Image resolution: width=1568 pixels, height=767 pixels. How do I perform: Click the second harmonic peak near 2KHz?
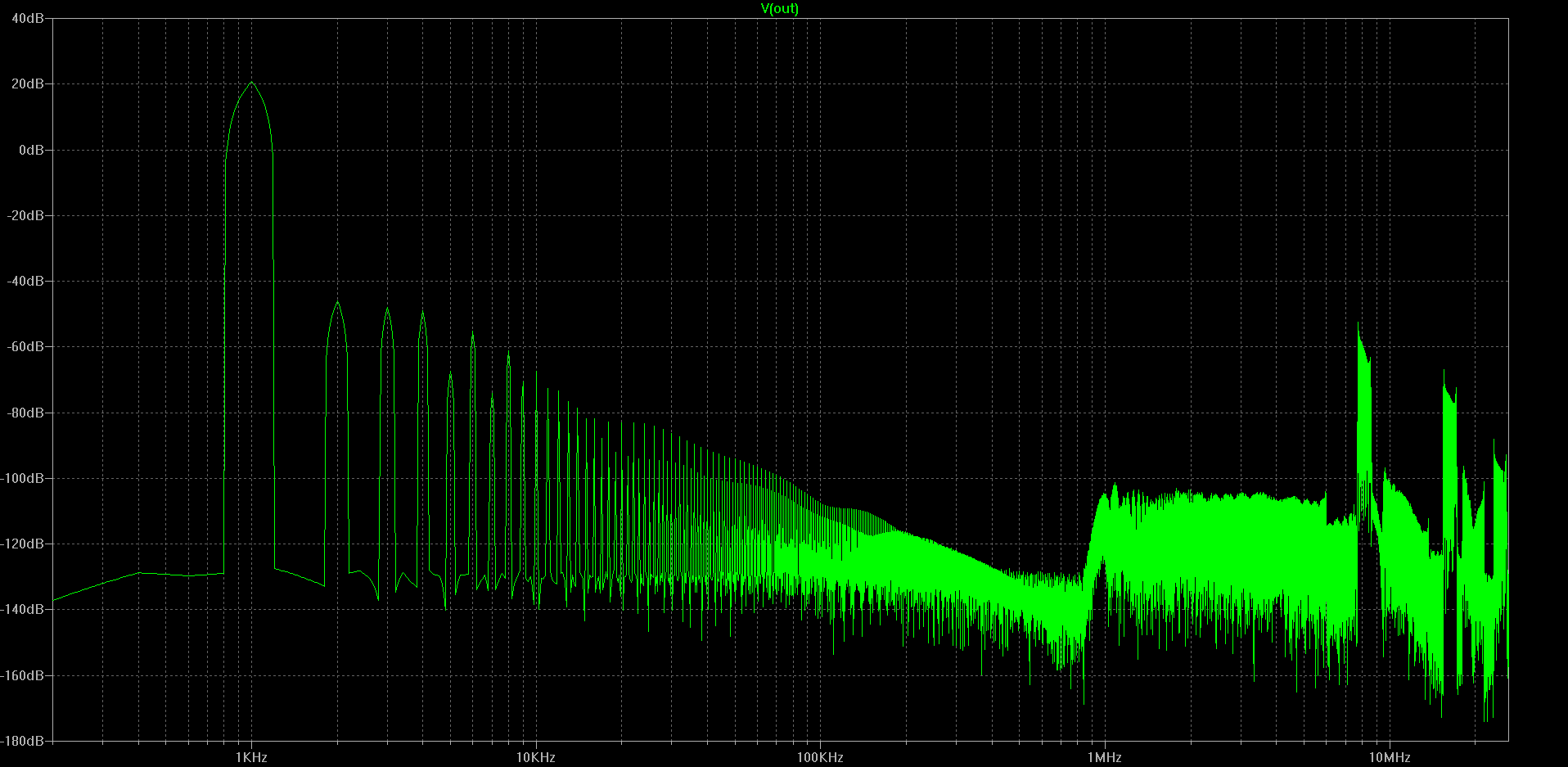click(x=337, y=302)
